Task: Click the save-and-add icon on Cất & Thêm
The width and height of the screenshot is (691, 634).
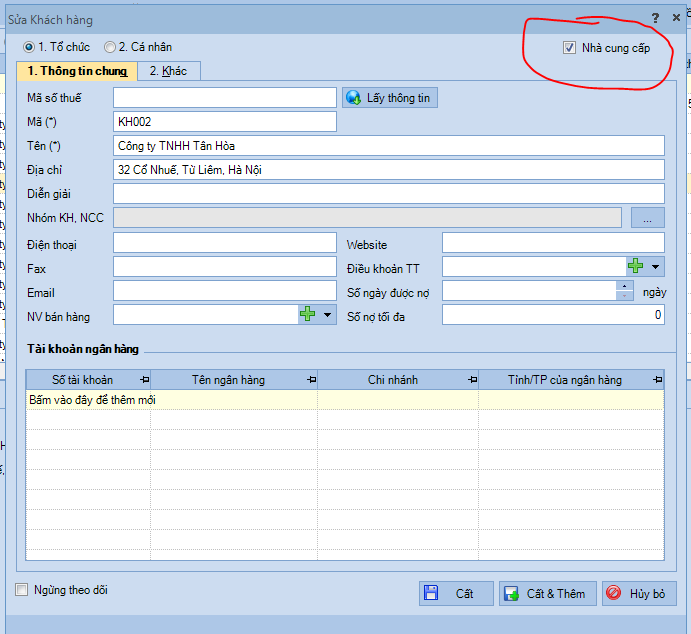Action: click(x=511, y=593)
